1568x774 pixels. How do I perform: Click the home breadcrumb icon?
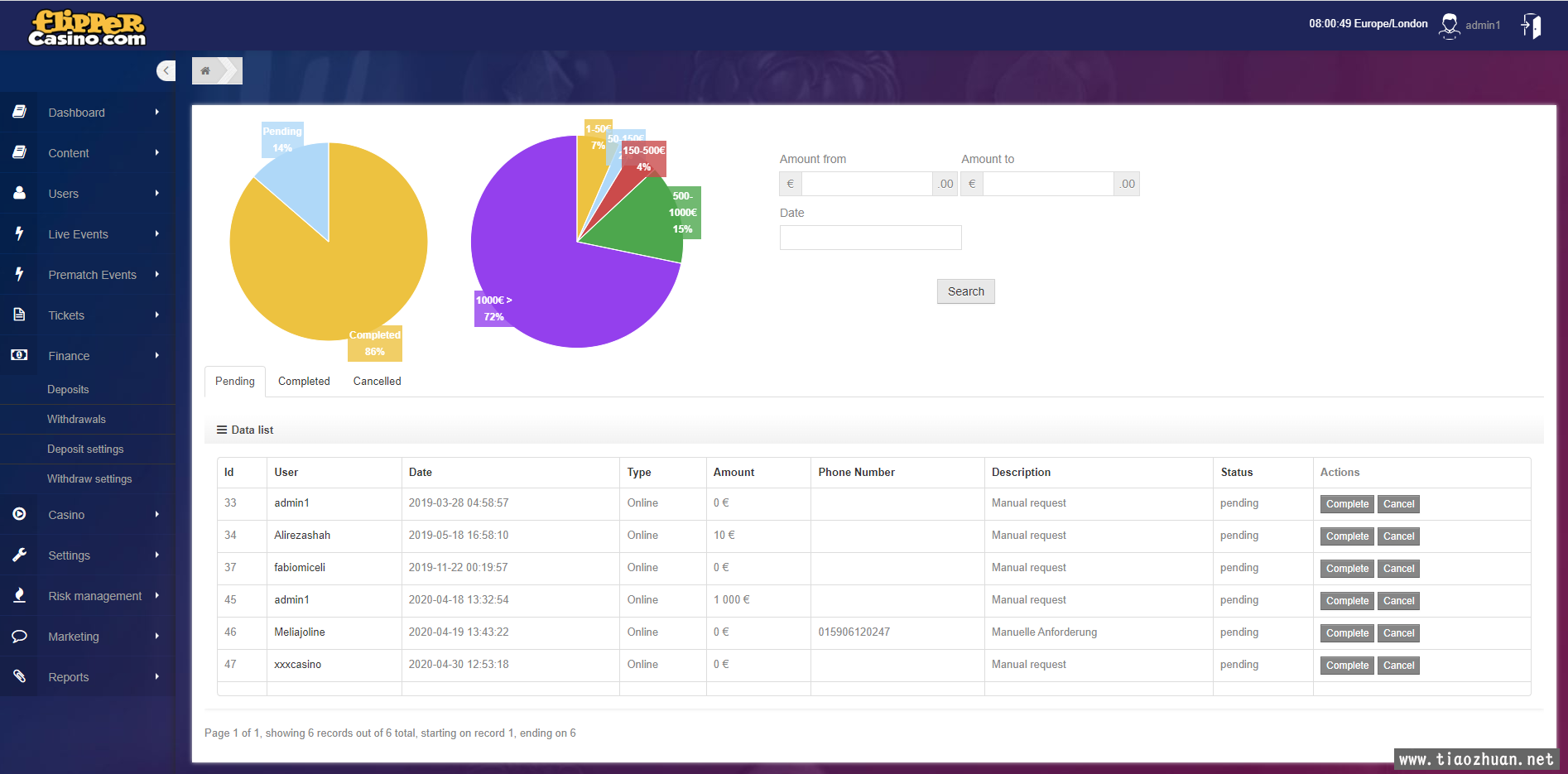(x=205, y=71)
